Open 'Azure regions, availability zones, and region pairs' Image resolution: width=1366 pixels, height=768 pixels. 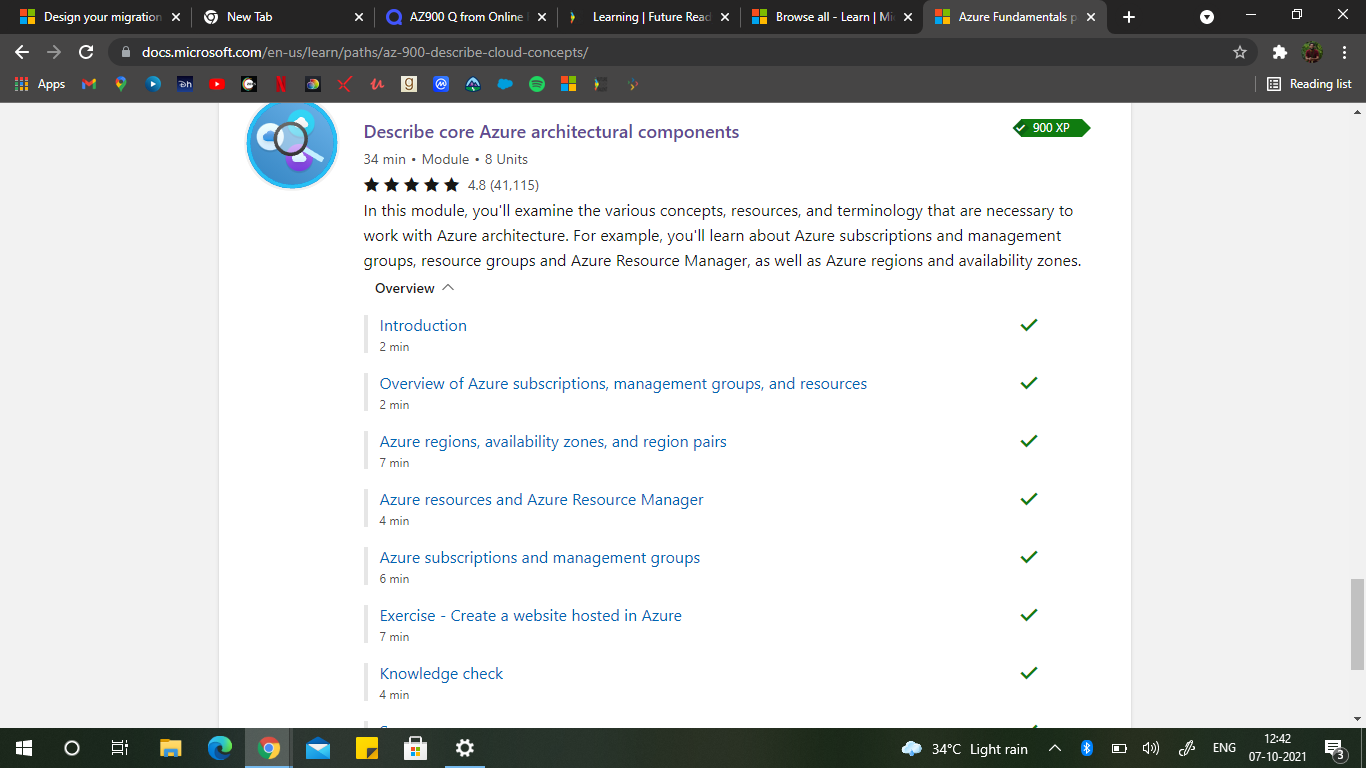[553, 442]
